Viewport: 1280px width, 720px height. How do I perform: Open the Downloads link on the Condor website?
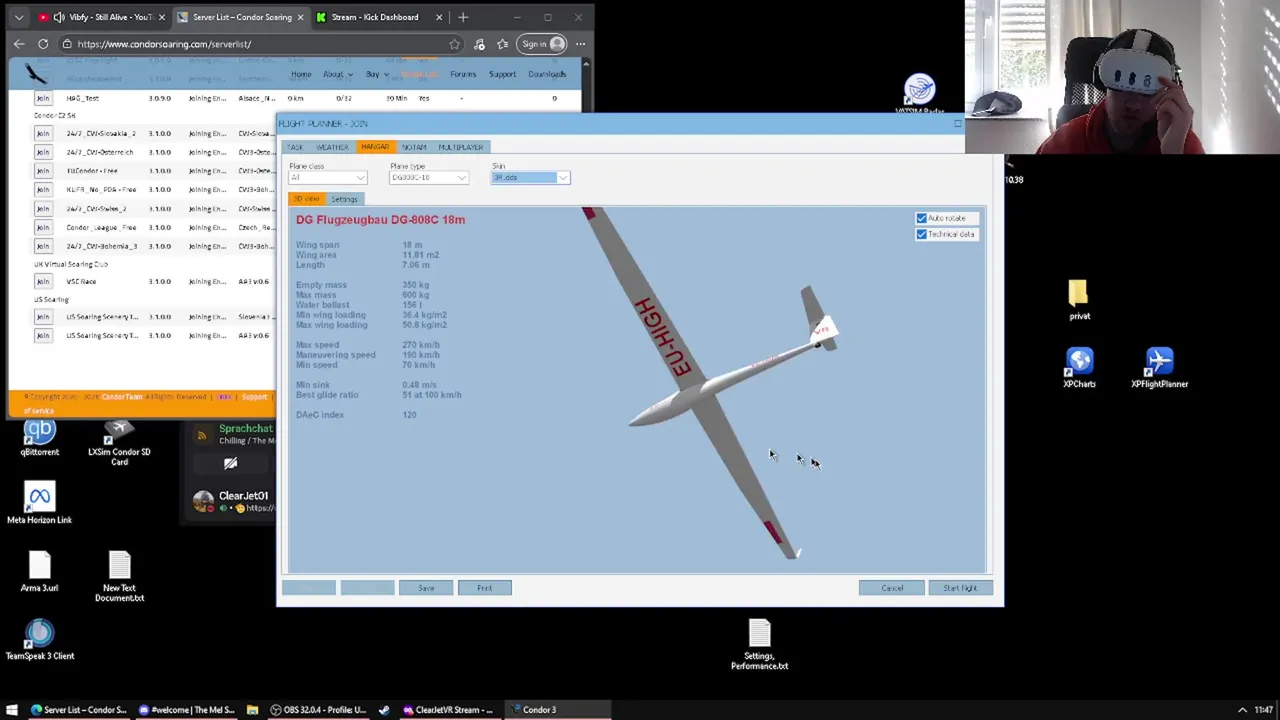tap(547, 74)
